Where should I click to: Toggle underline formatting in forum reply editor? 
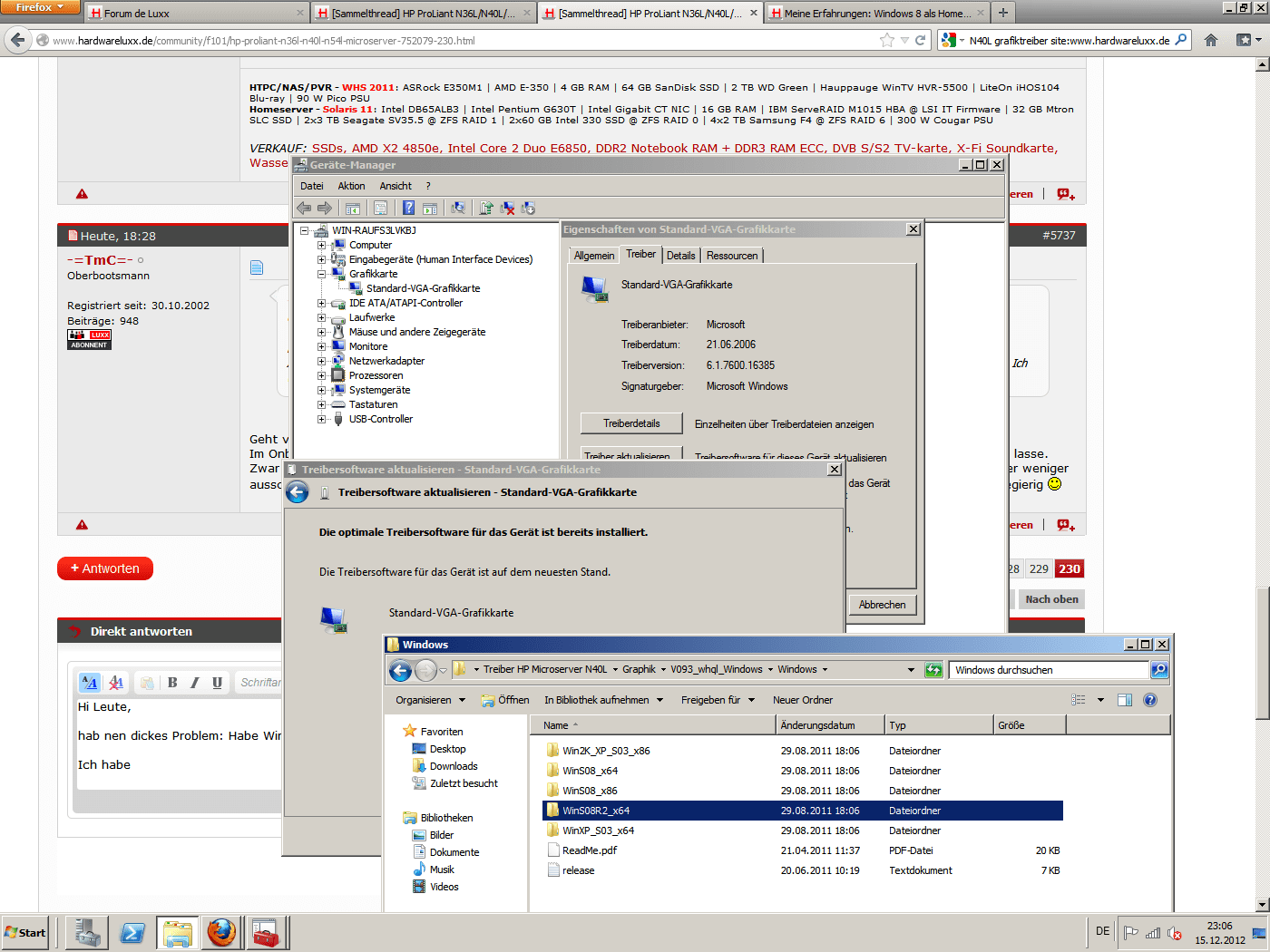tap(217, 683)
